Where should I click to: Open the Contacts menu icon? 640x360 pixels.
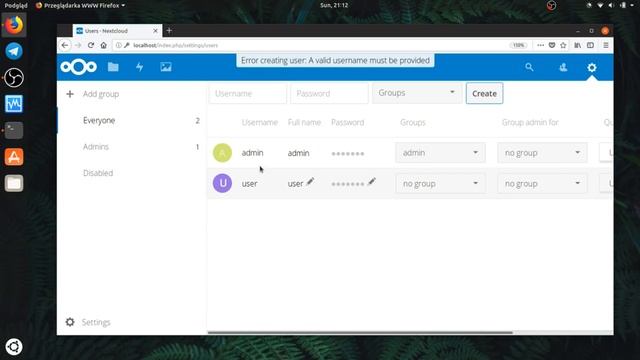point(563,67)
